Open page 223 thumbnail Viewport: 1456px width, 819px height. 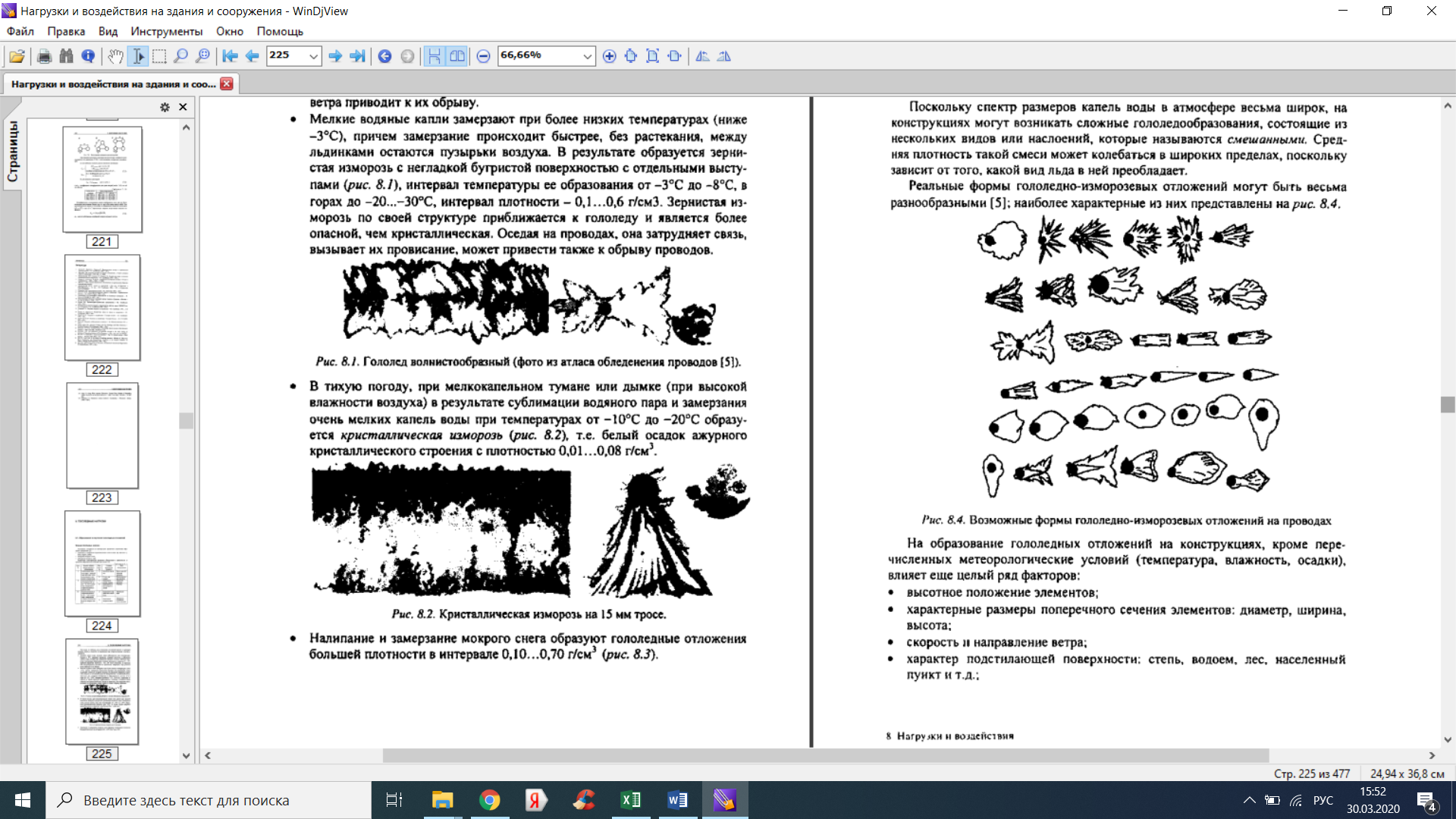click(x=102, y=435)
